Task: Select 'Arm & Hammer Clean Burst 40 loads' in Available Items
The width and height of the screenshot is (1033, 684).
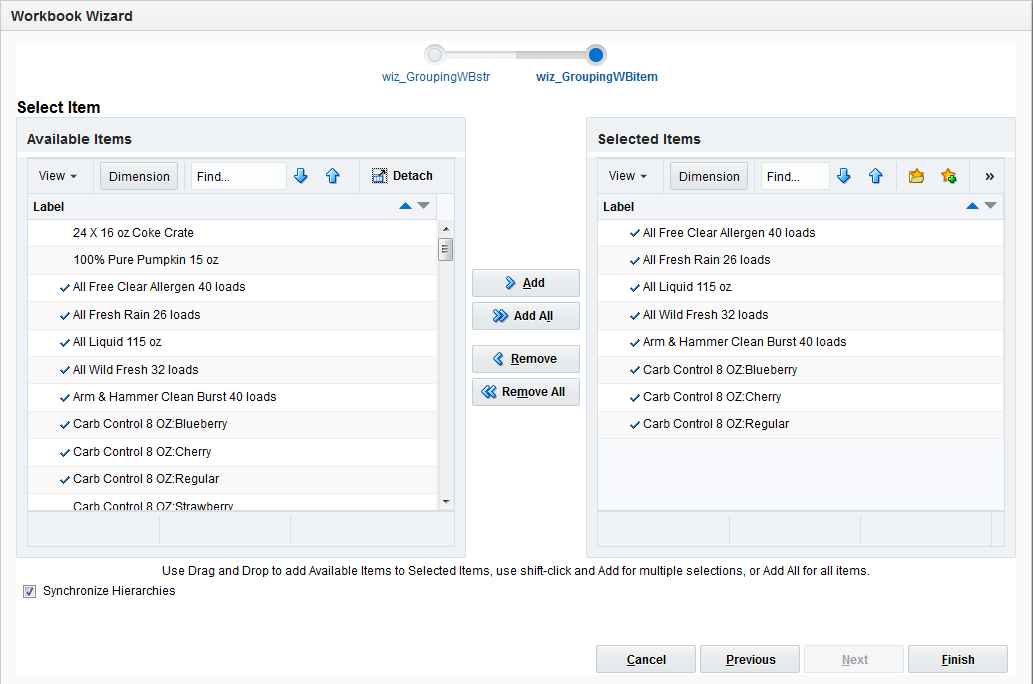Action: pyautogui.click(x=232, y=397)
